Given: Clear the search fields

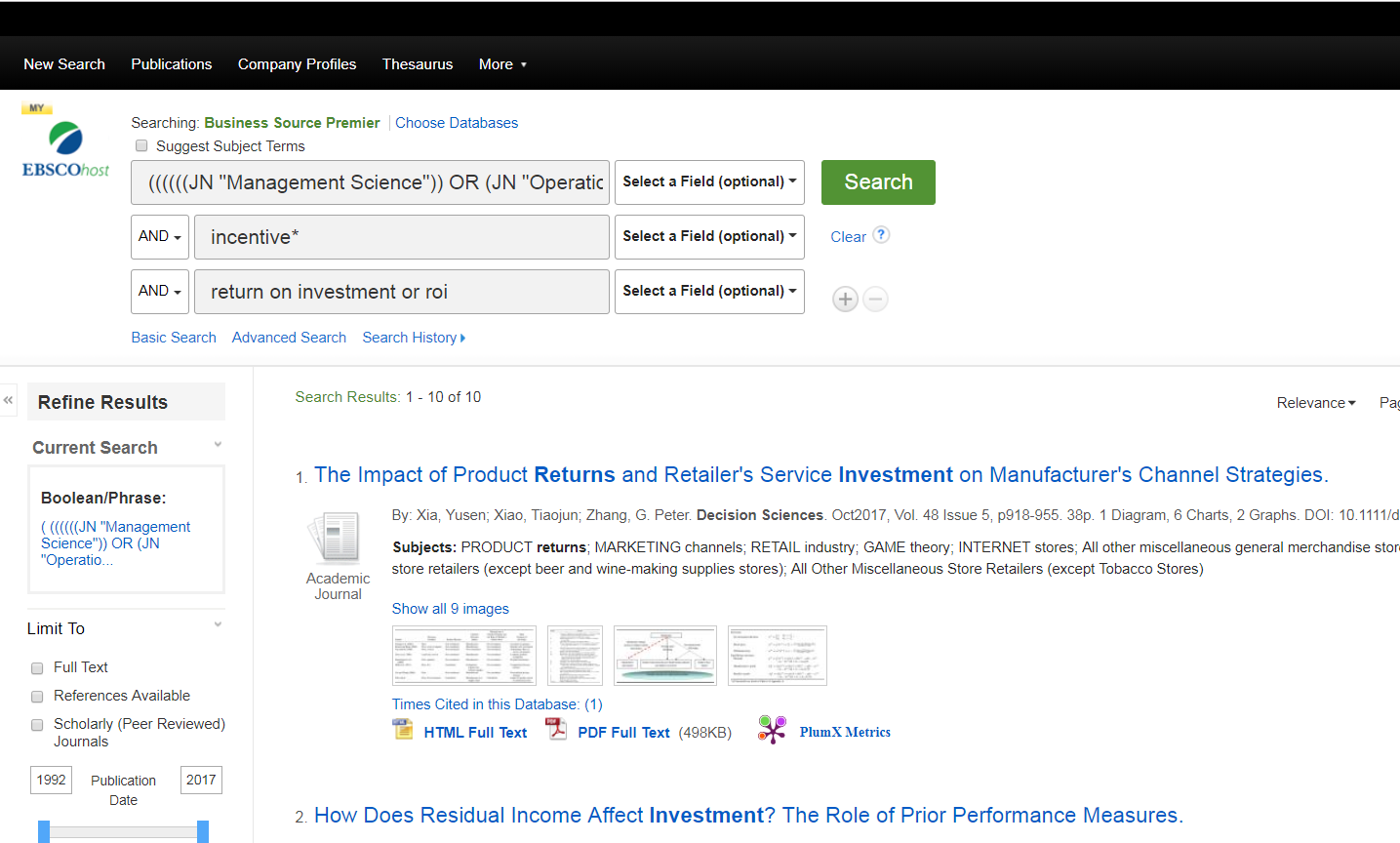Looking at the screenshot, I should pos(848,237).
